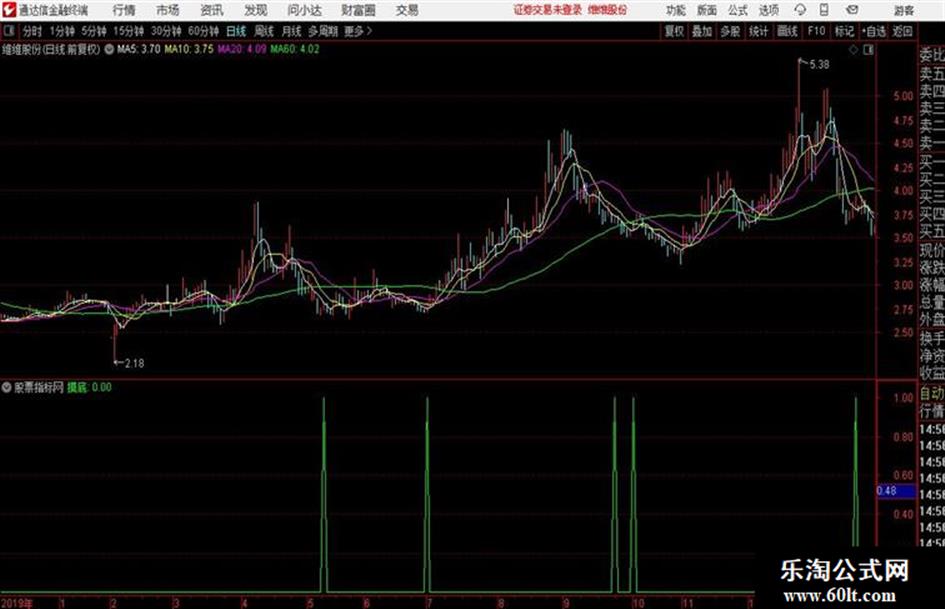This screenshot has width=945, height=609.
Task: Open the 市场 menu
Action: click(x=168, y=10)
